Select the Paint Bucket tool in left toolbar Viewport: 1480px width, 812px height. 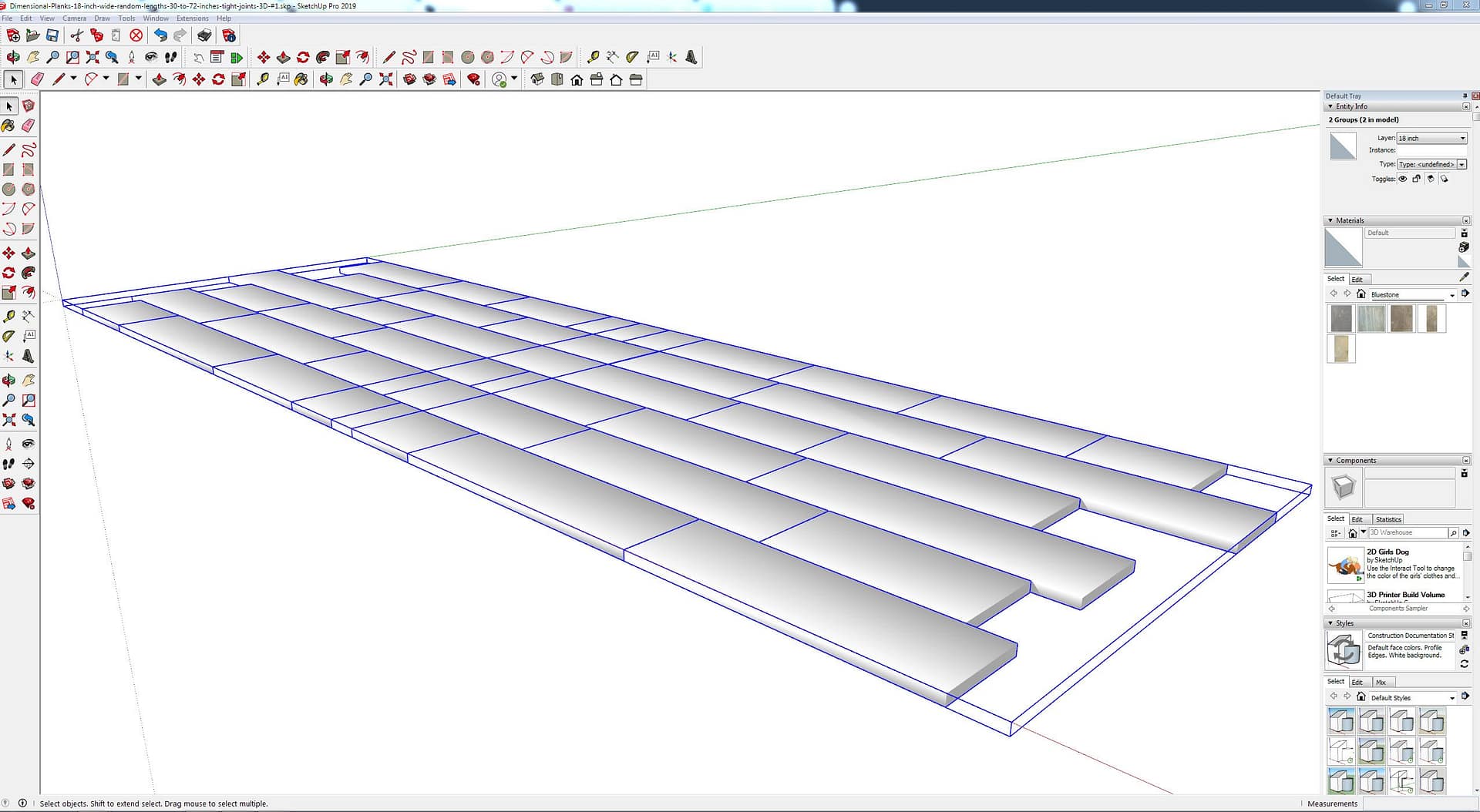tap(8, 125)
